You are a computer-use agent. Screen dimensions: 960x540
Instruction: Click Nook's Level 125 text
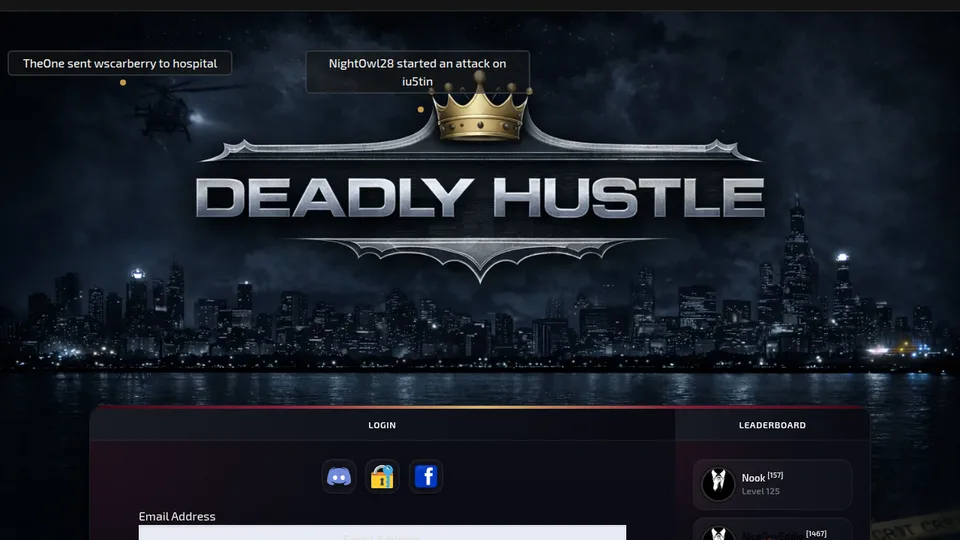pos(760,491)
